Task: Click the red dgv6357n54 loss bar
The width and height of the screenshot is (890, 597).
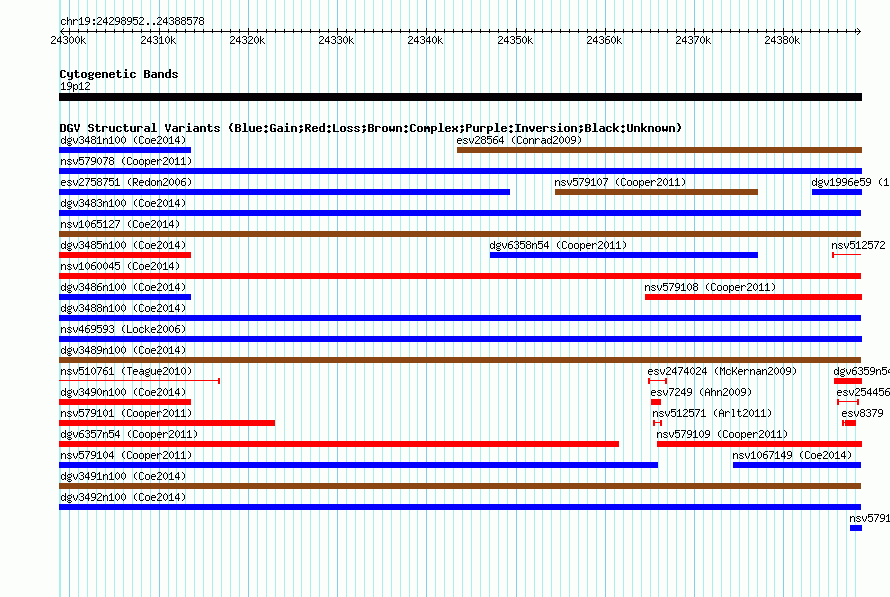Action: (x=339, y=444)
